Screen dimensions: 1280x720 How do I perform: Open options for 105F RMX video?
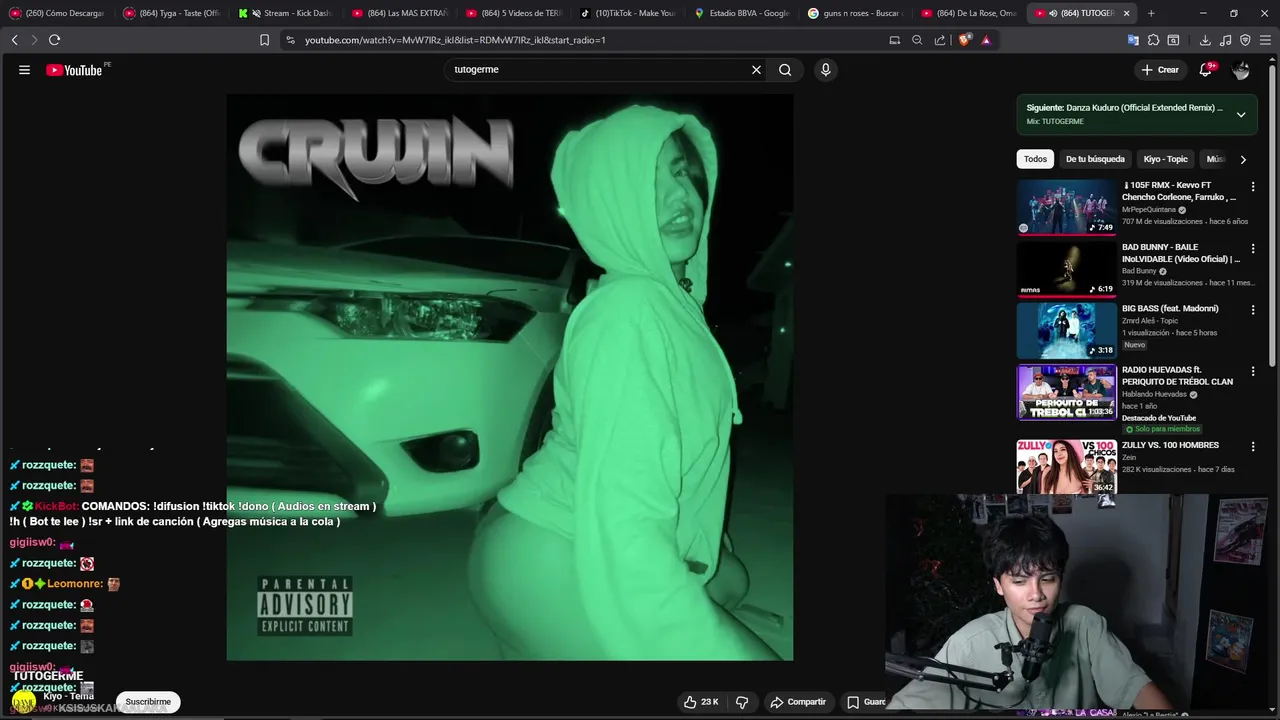1252,187
